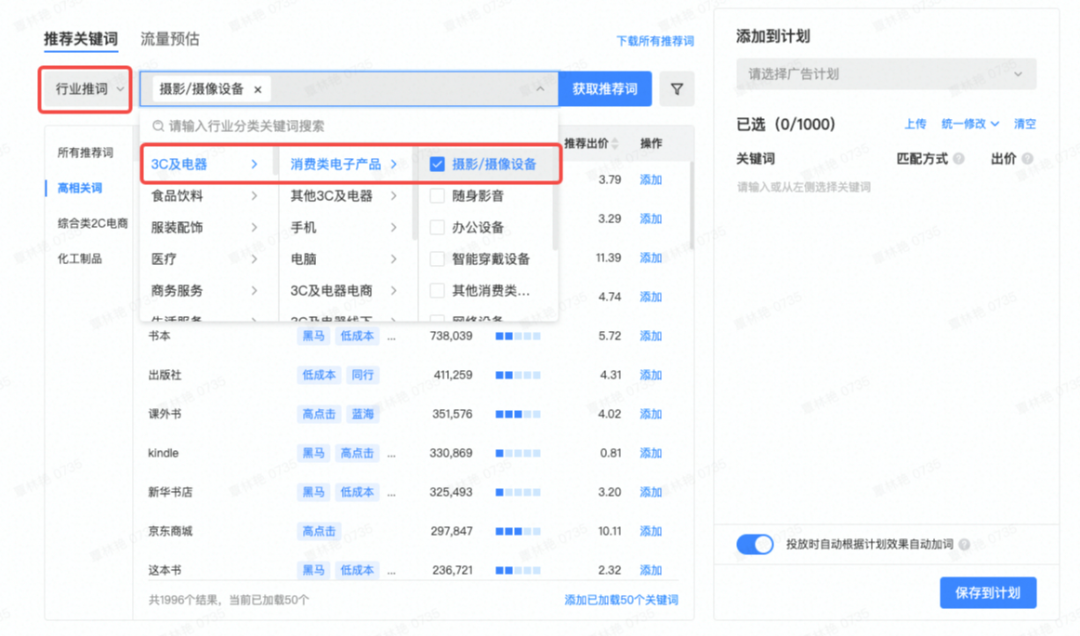This screenshot has width=1080, height=636.
Task: Tick the 办公设备 checkbox
Action: coord(437,227)
